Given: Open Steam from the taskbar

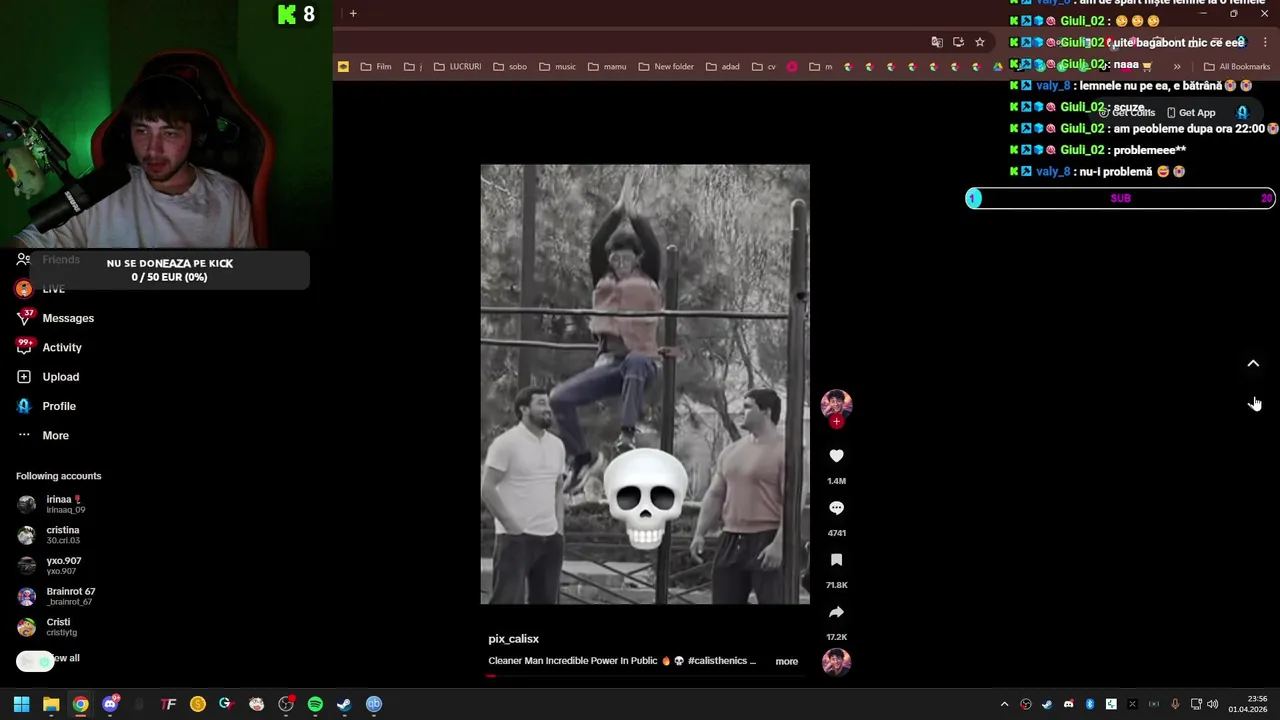Looking at the screenshot, I should point(344,704).
